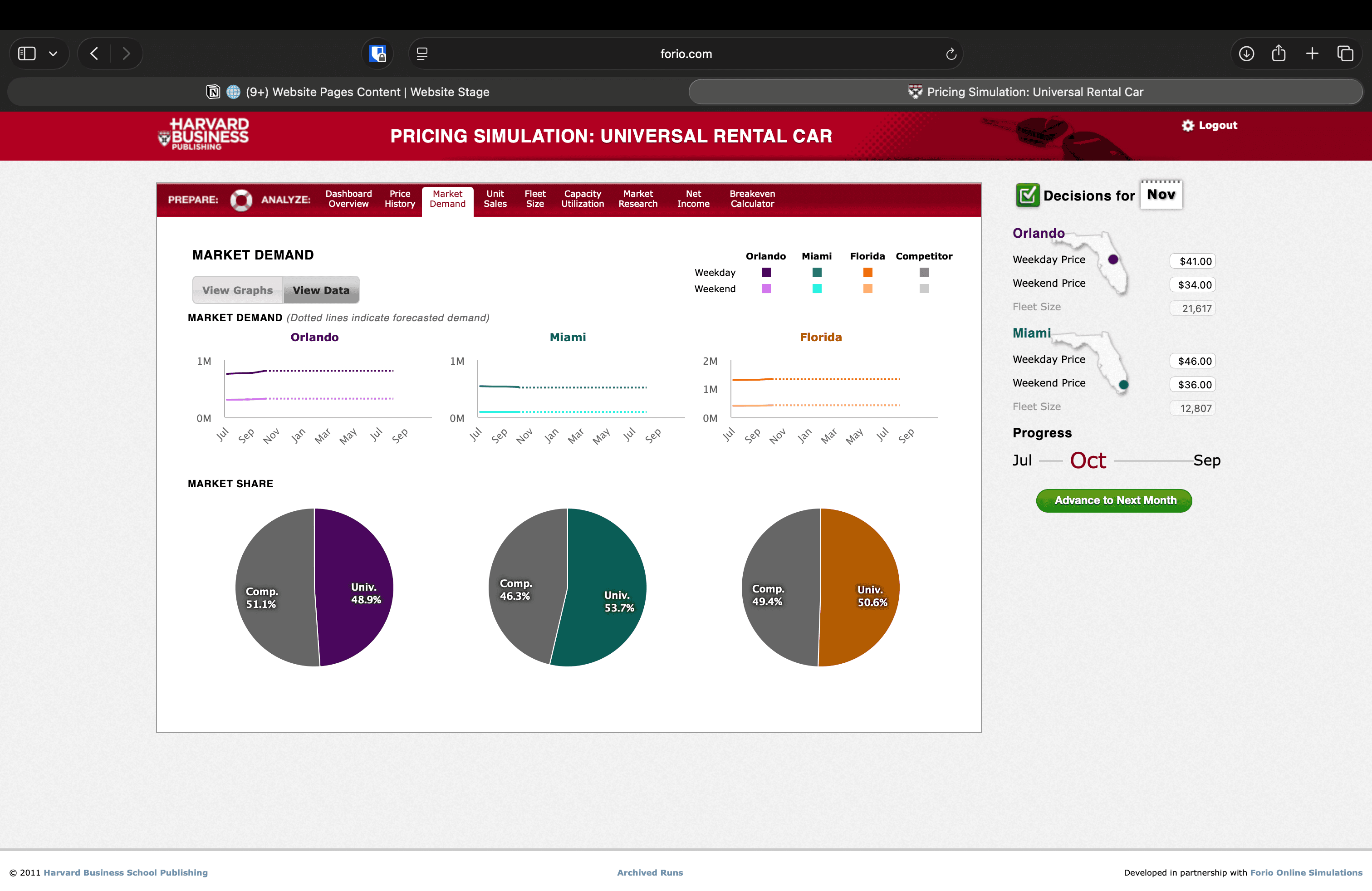Expand the sidebar dropdown chevron
The width and height of the screenshot is (1372, 891).
click(53, 54)
